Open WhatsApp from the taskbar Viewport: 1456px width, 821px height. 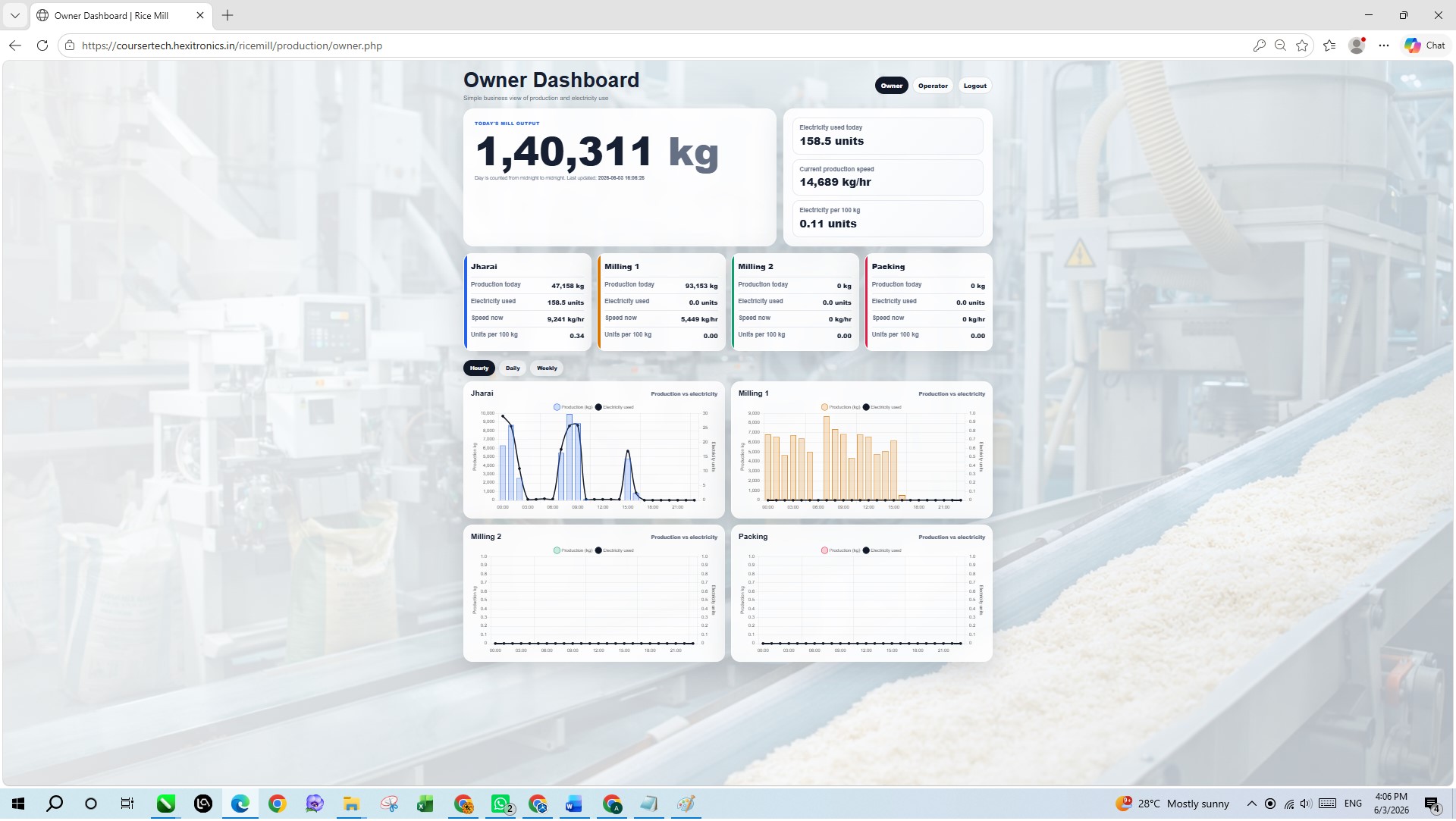coord(500,804)
